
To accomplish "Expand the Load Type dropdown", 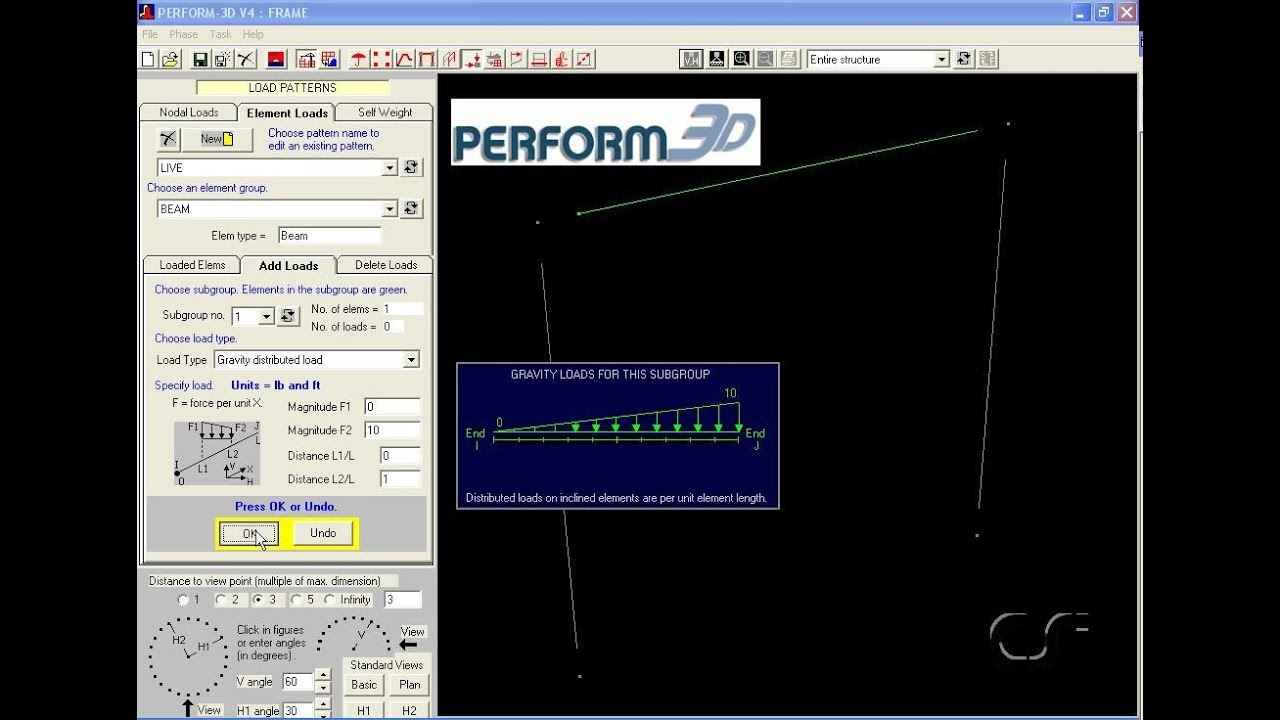I will click(x=411, y=360).
